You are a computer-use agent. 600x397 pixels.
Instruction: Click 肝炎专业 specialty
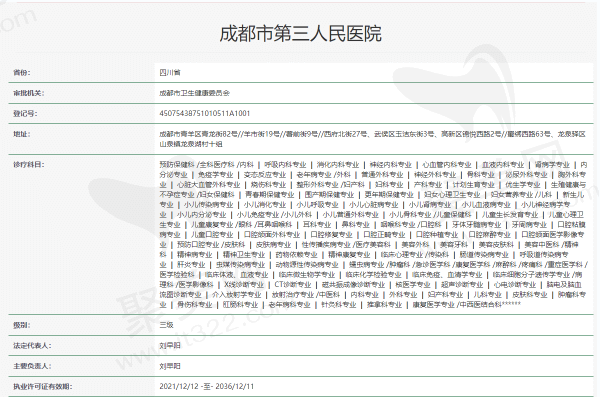coord(191,265)
